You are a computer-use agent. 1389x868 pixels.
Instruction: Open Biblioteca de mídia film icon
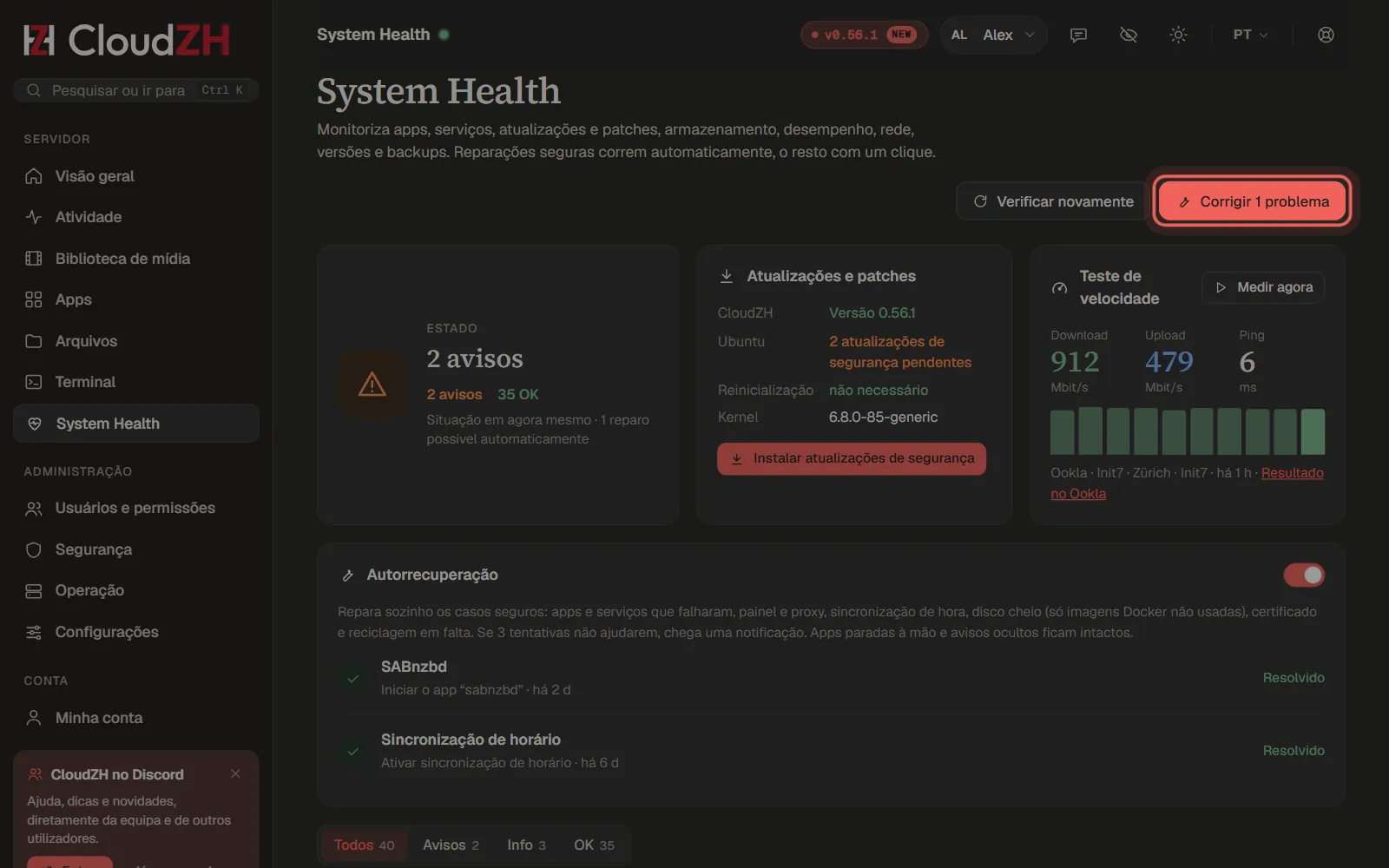pos(34,259)
